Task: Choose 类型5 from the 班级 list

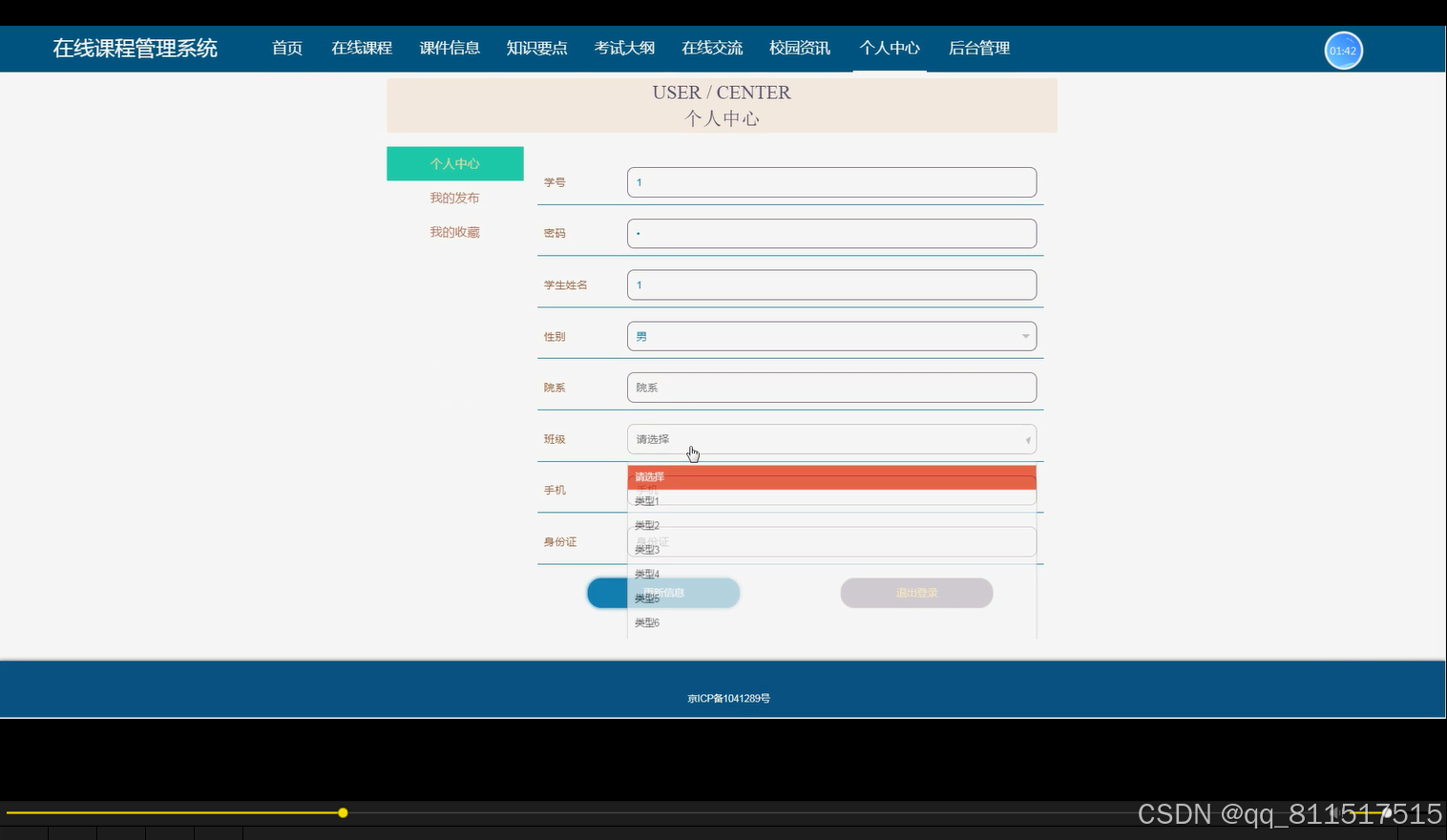Action: pyautogui.click(x=831, y=598)
